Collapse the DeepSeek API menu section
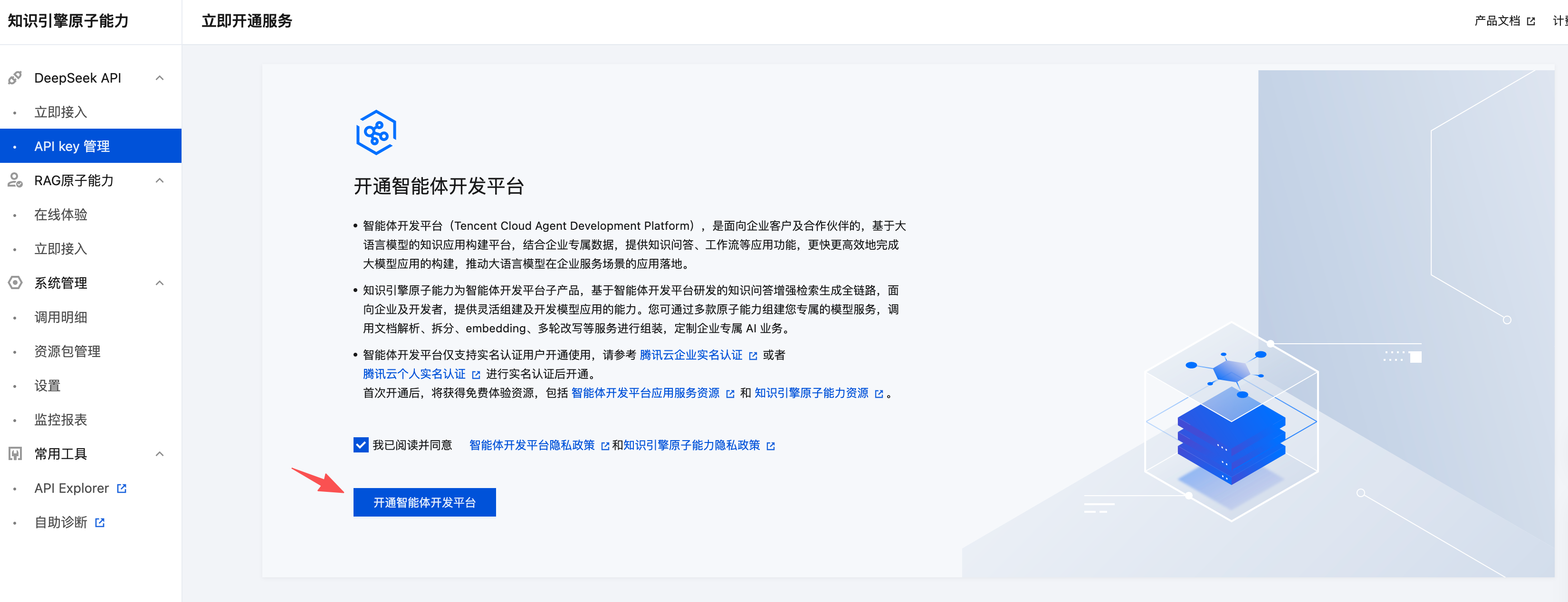 [160, 78]
